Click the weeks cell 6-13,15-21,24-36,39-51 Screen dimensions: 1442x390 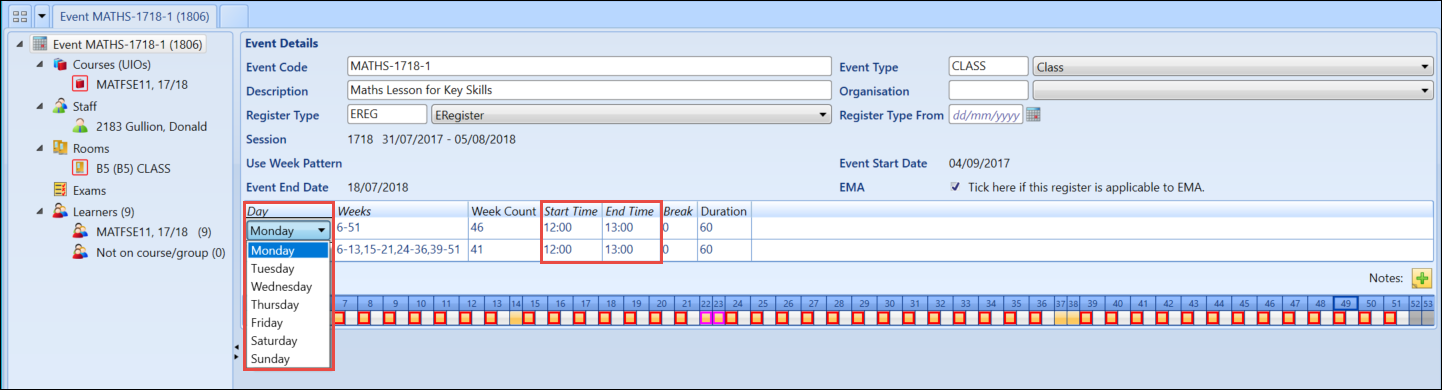[x=400, y=249]
